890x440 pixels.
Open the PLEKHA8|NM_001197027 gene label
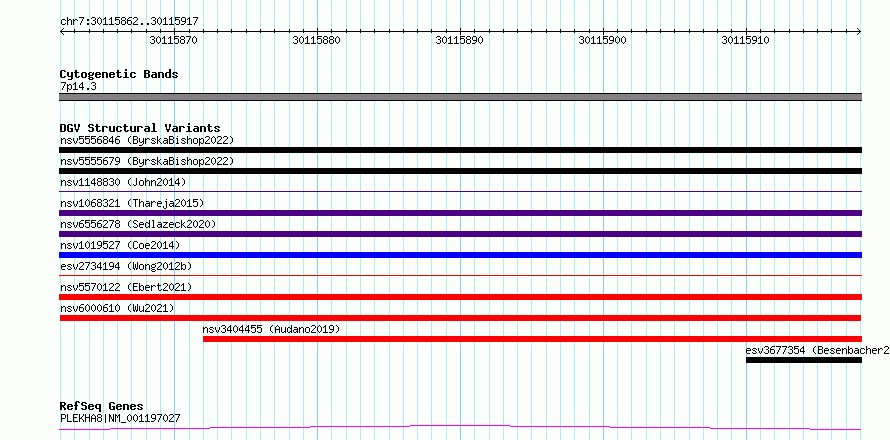pyautogui.click(x=120, y=418)
